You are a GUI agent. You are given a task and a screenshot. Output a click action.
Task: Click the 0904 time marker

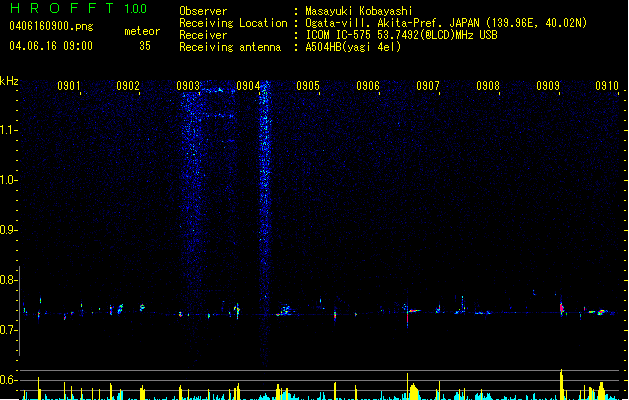[248, 86]
